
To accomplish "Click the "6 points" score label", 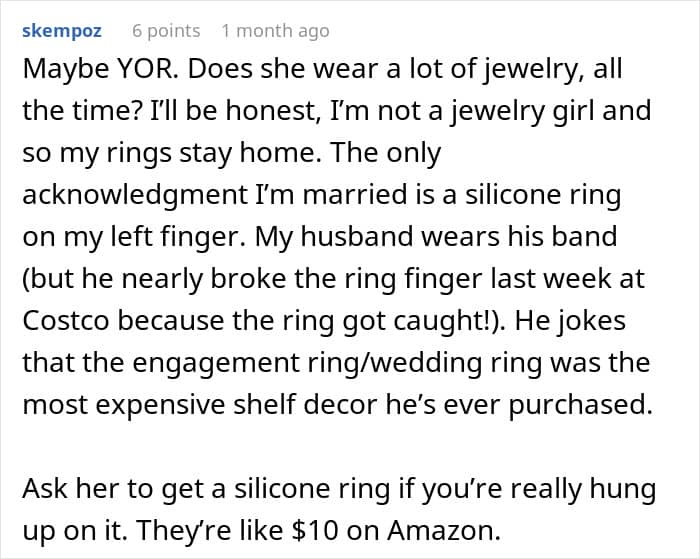I will pos(166,31).
